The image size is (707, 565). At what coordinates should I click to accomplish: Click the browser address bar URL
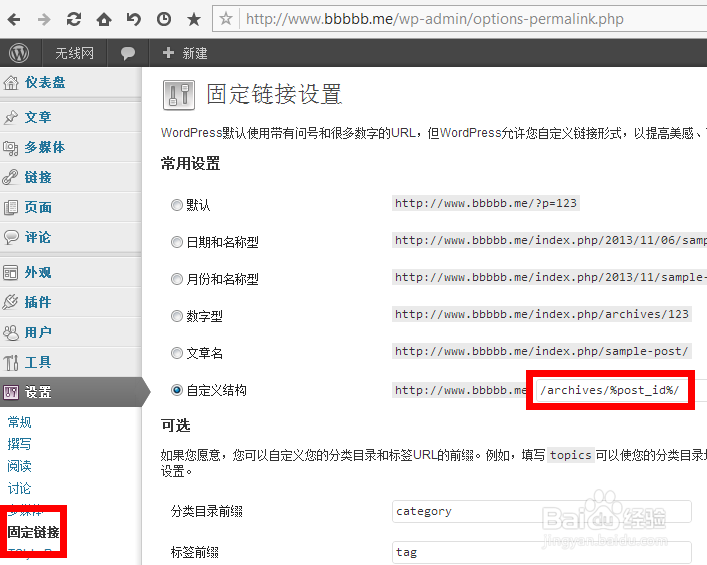[435, 19]
